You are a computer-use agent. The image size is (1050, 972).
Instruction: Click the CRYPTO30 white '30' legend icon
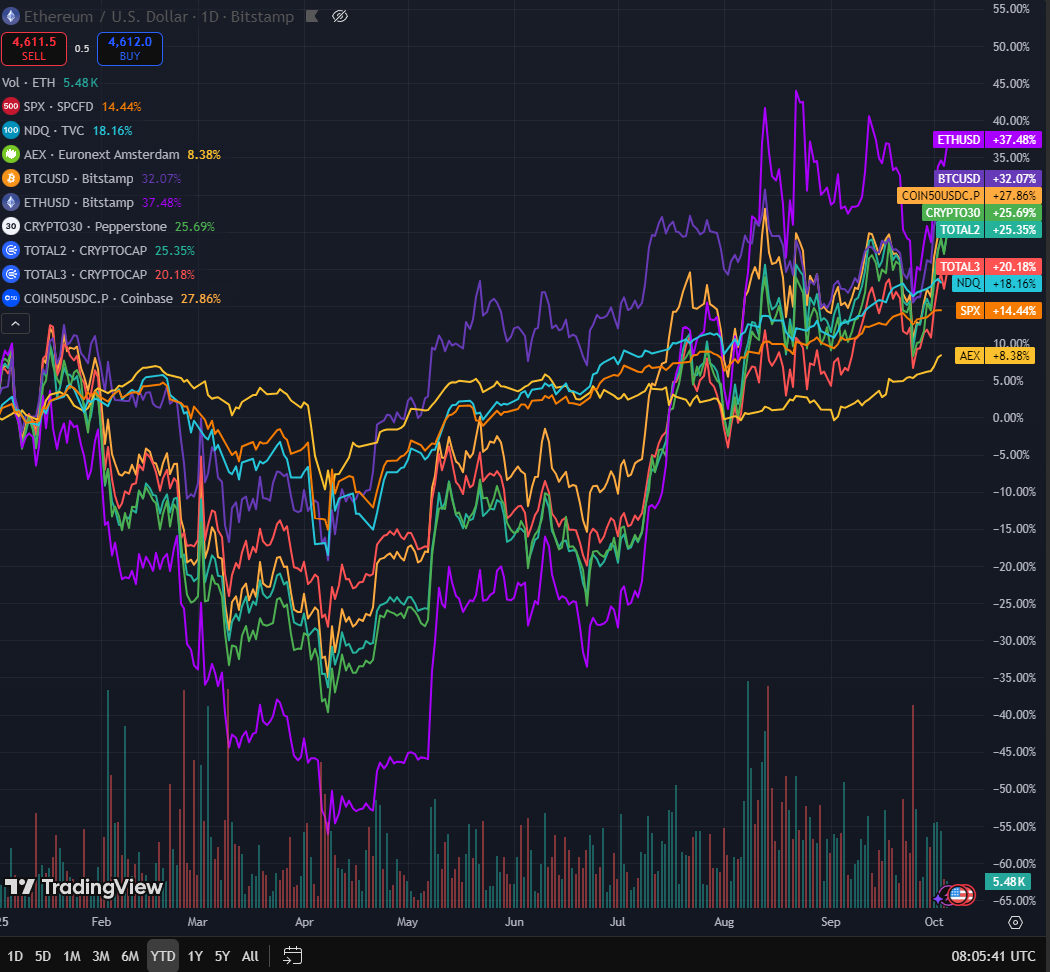11,226
